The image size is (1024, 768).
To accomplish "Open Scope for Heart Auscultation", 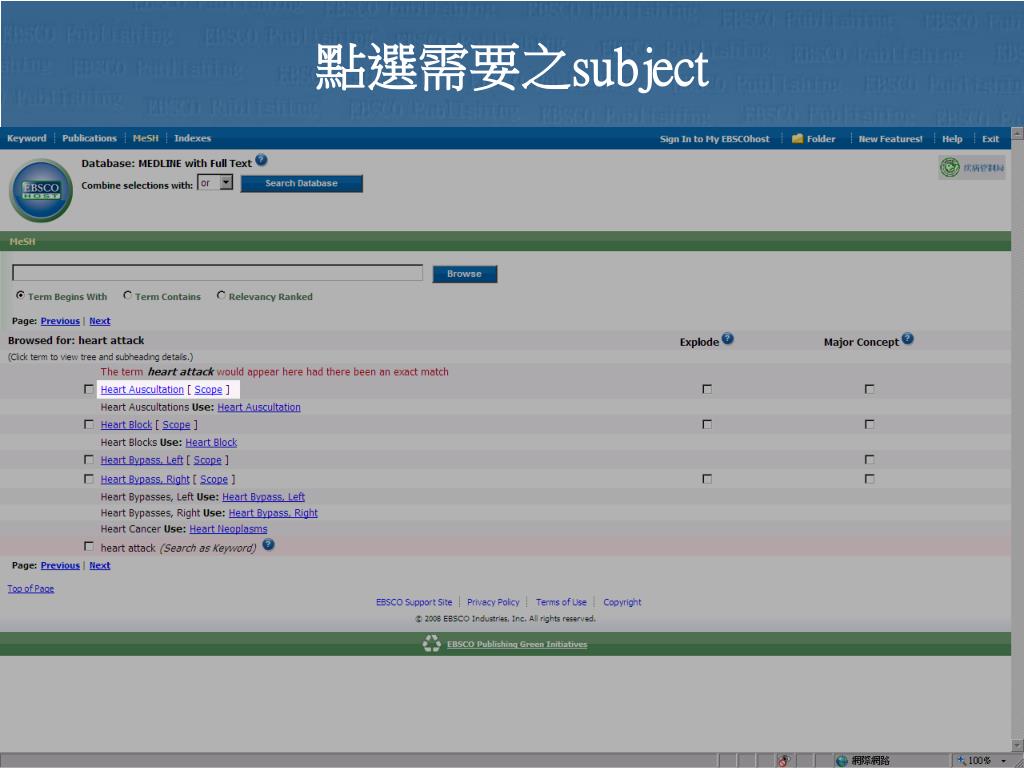I will [x=208, y=389].
